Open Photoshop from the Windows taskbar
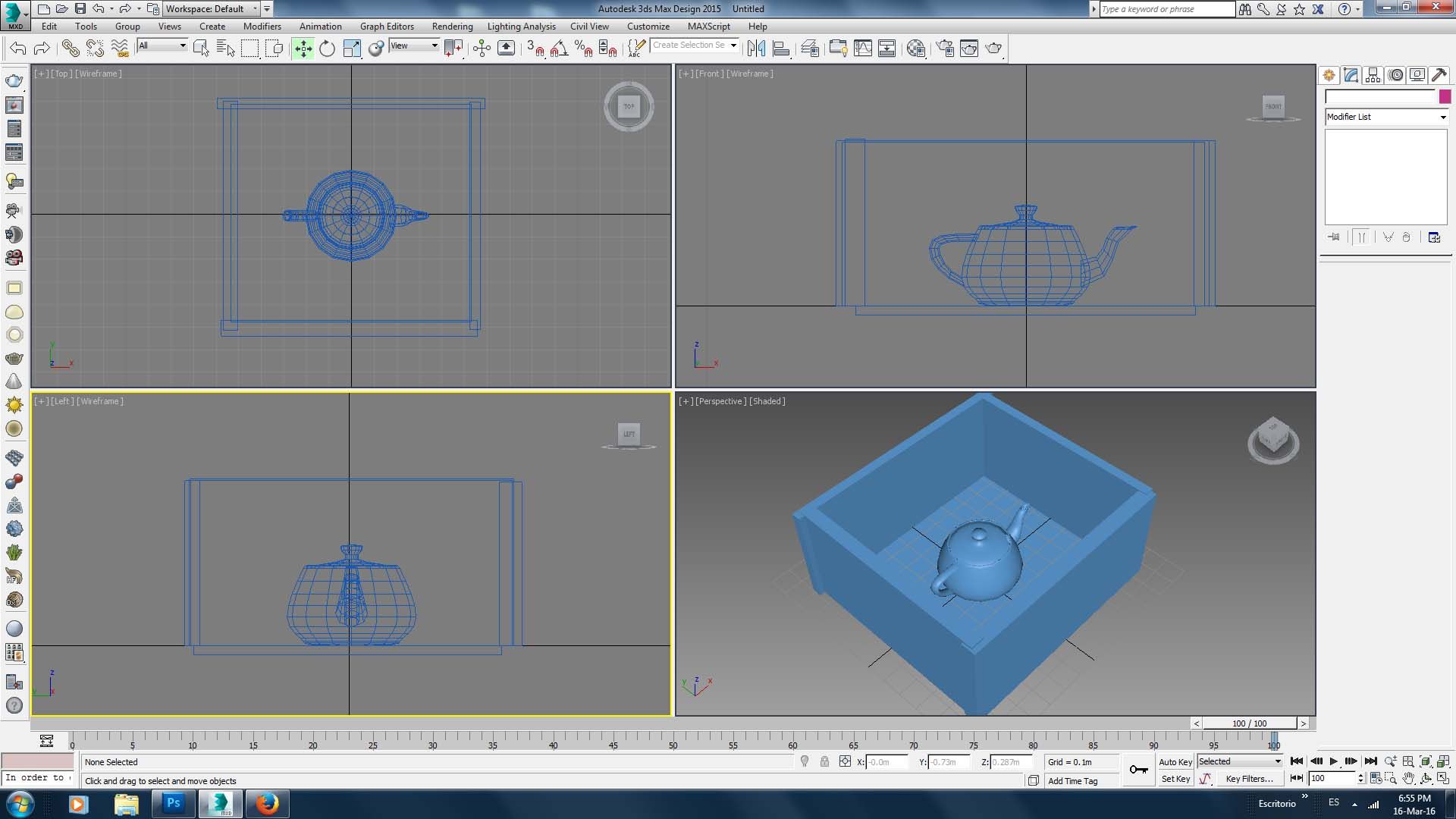1456x819 pixels. [x=174, y=804]
